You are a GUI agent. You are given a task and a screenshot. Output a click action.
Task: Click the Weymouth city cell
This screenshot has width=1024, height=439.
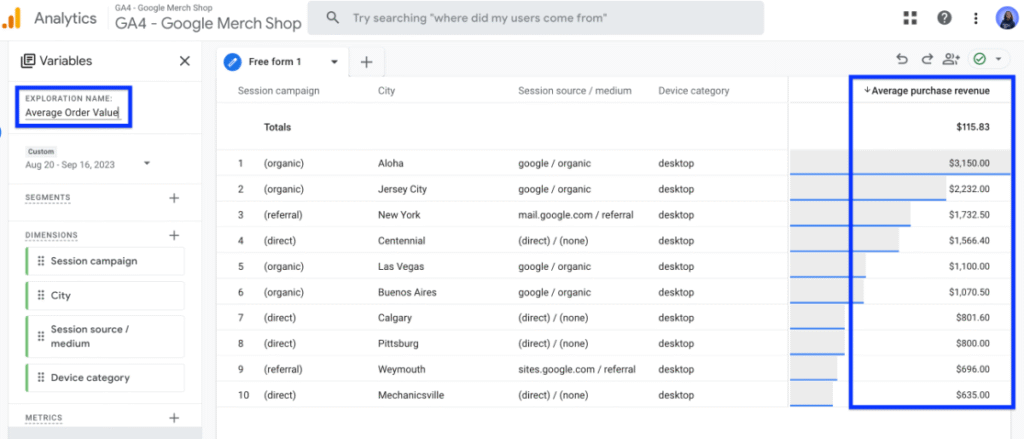tap(401, 369)
